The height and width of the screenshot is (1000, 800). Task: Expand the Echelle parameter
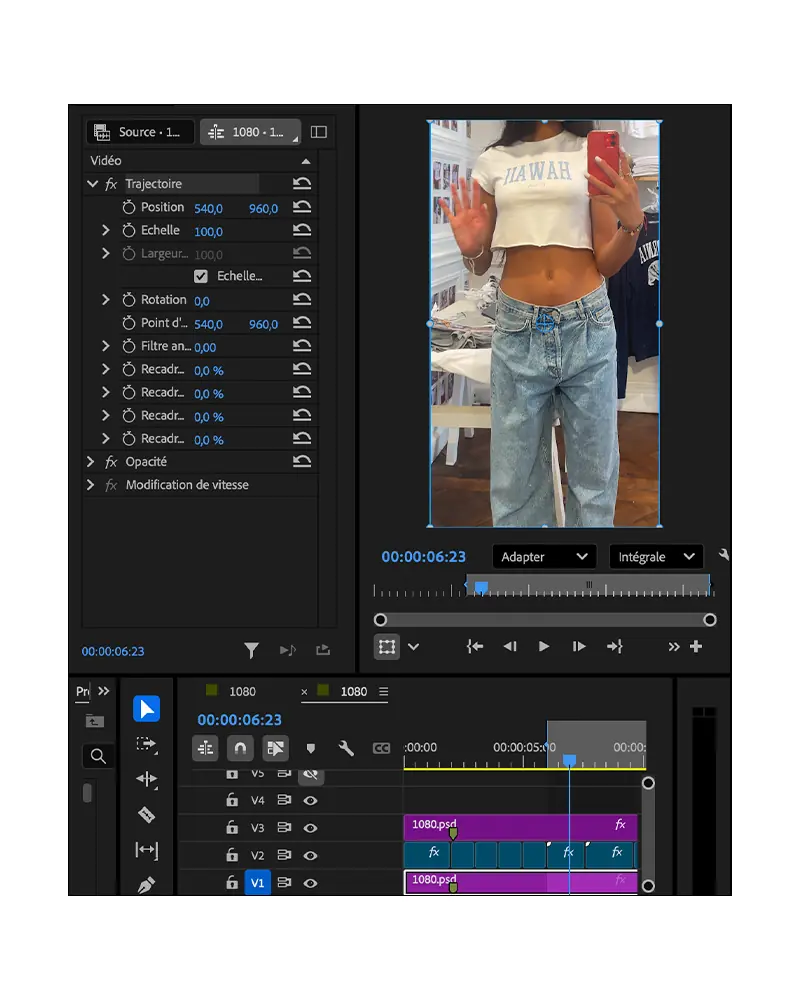point(106,230)
